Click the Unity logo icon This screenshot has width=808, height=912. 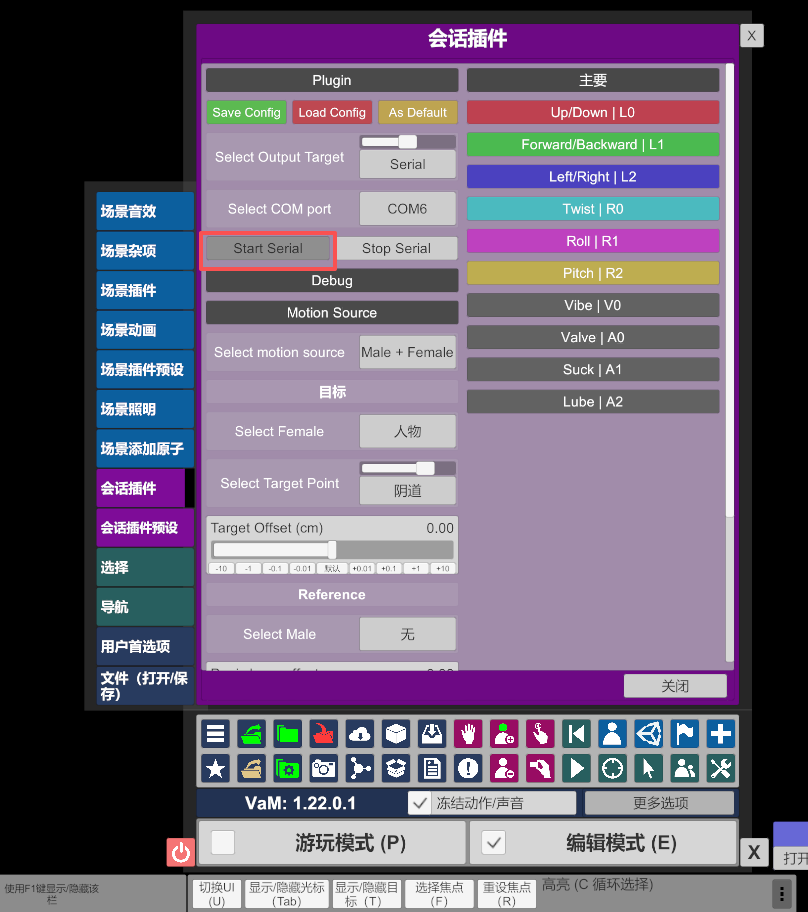point(648,733)
